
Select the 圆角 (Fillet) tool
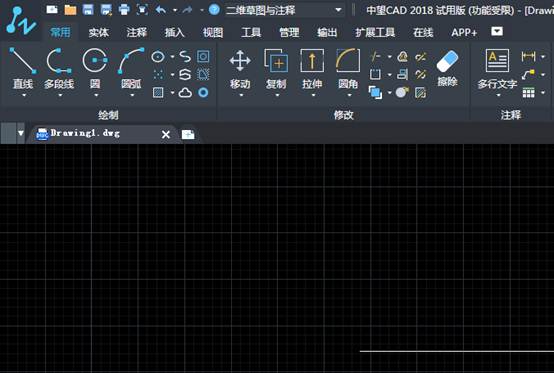[x=348, y=69]
